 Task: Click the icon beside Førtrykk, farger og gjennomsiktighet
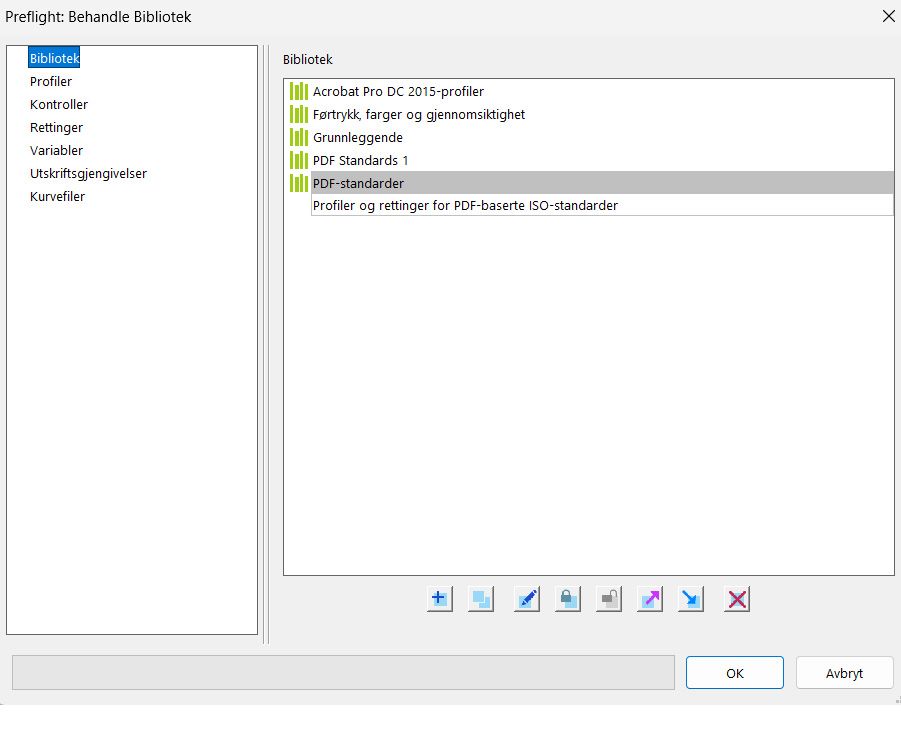point(299,114)
